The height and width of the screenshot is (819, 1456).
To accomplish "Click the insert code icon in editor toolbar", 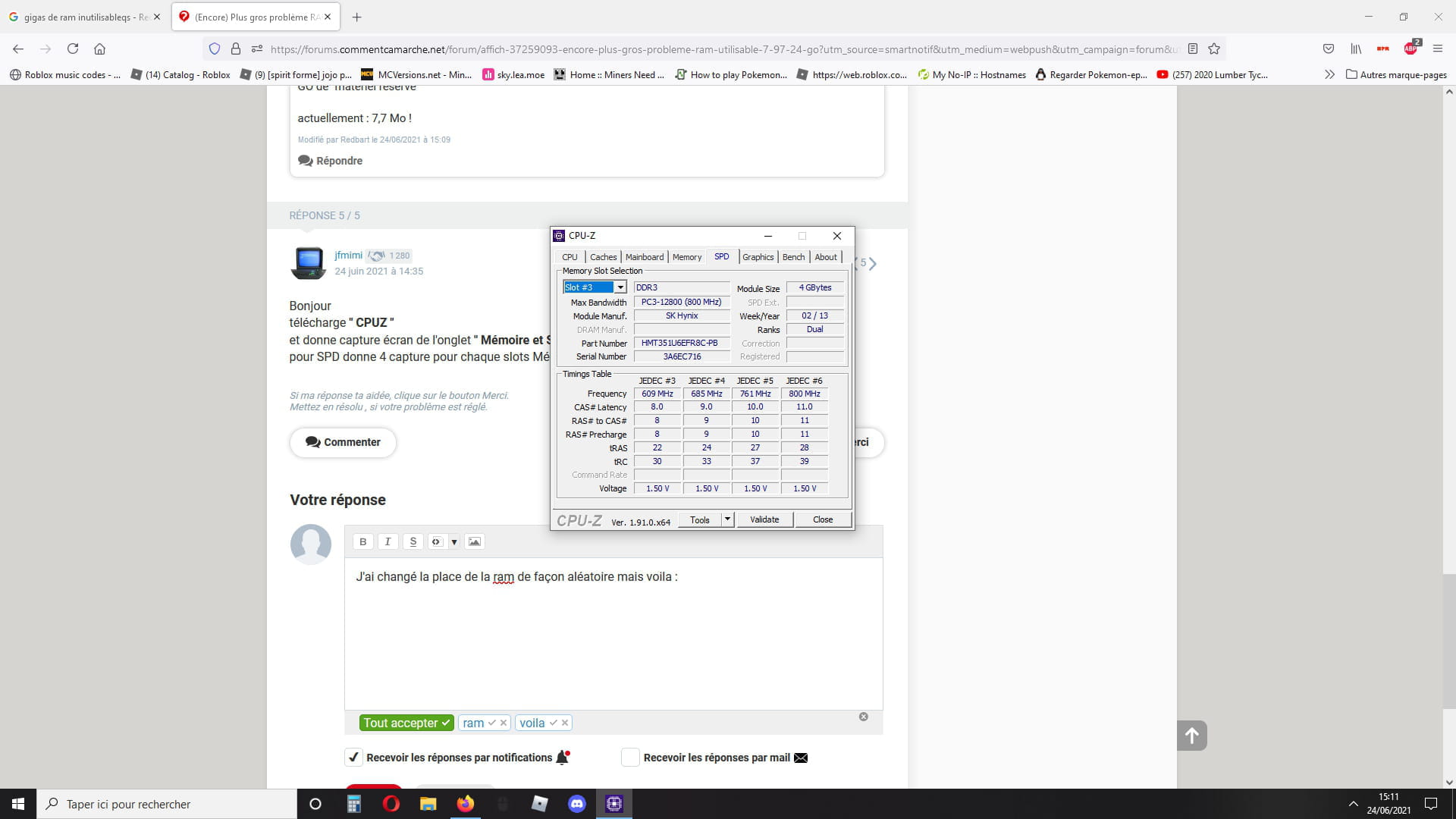I will pyautogui.click(x=436, y=541).
